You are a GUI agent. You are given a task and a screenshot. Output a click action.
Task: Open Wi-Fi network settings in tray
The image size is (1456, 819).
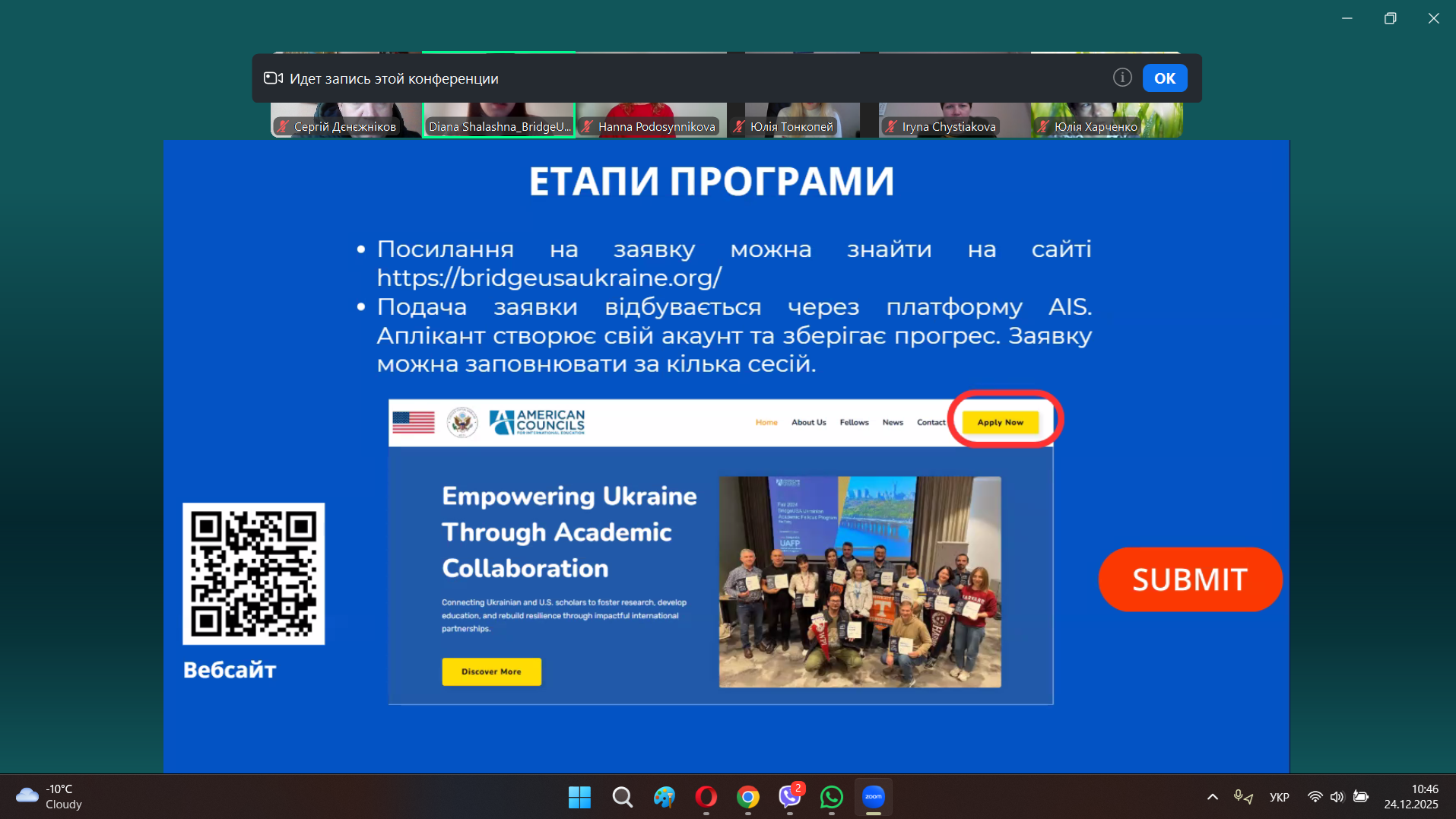pyautogui.click(x=1315, y=797)
